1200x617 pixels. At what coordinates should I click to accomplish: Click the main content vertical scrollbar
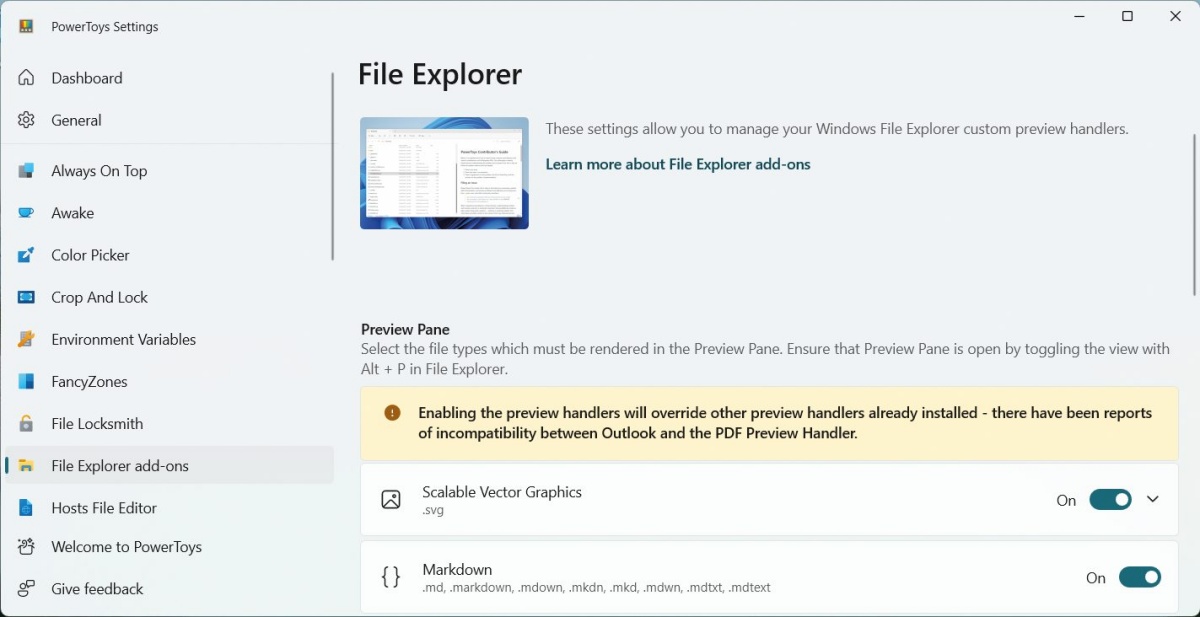coord(1194,214)
